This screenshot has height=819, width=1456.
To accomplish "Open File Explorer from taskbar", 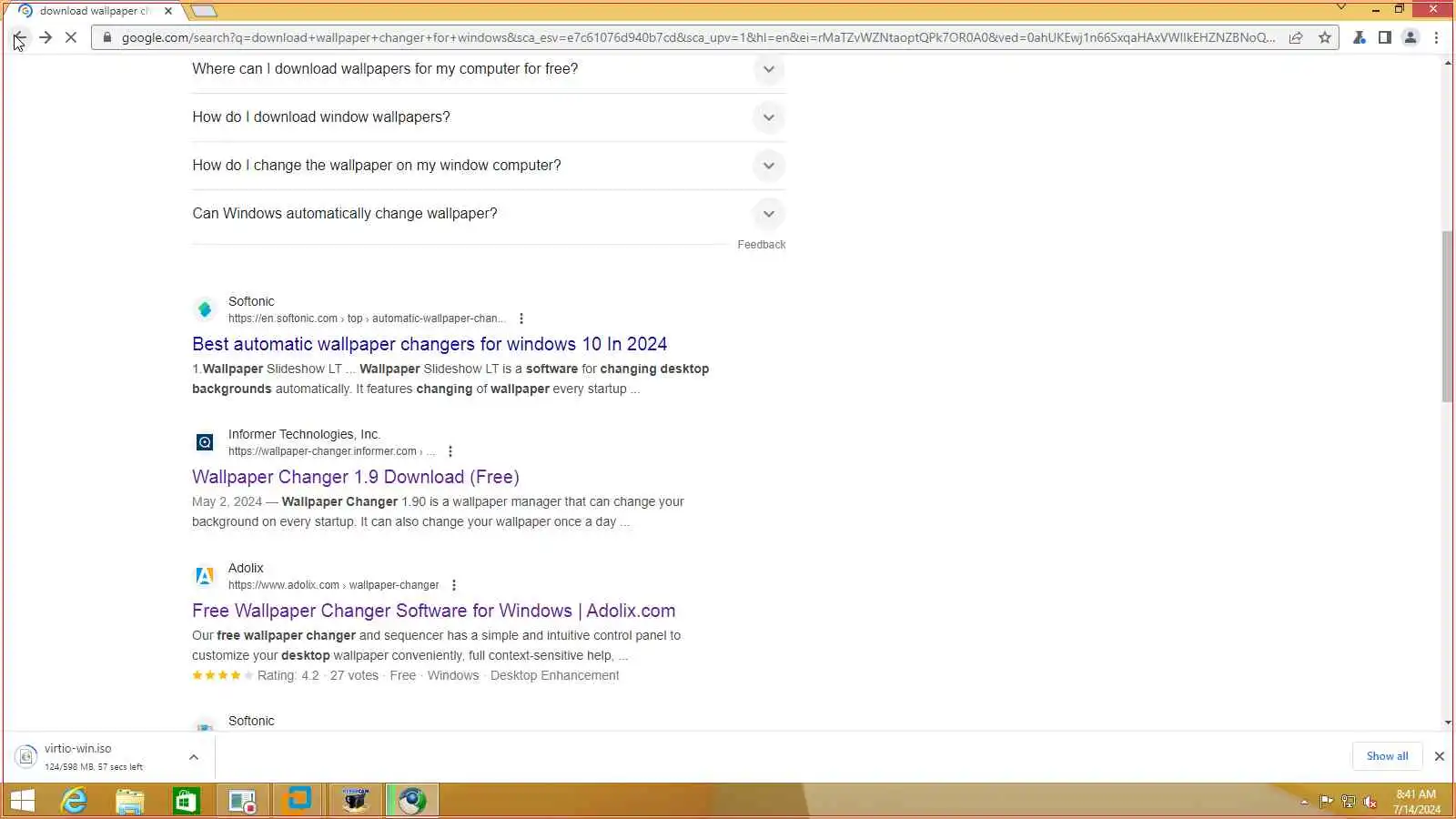I will pos(130,801).
